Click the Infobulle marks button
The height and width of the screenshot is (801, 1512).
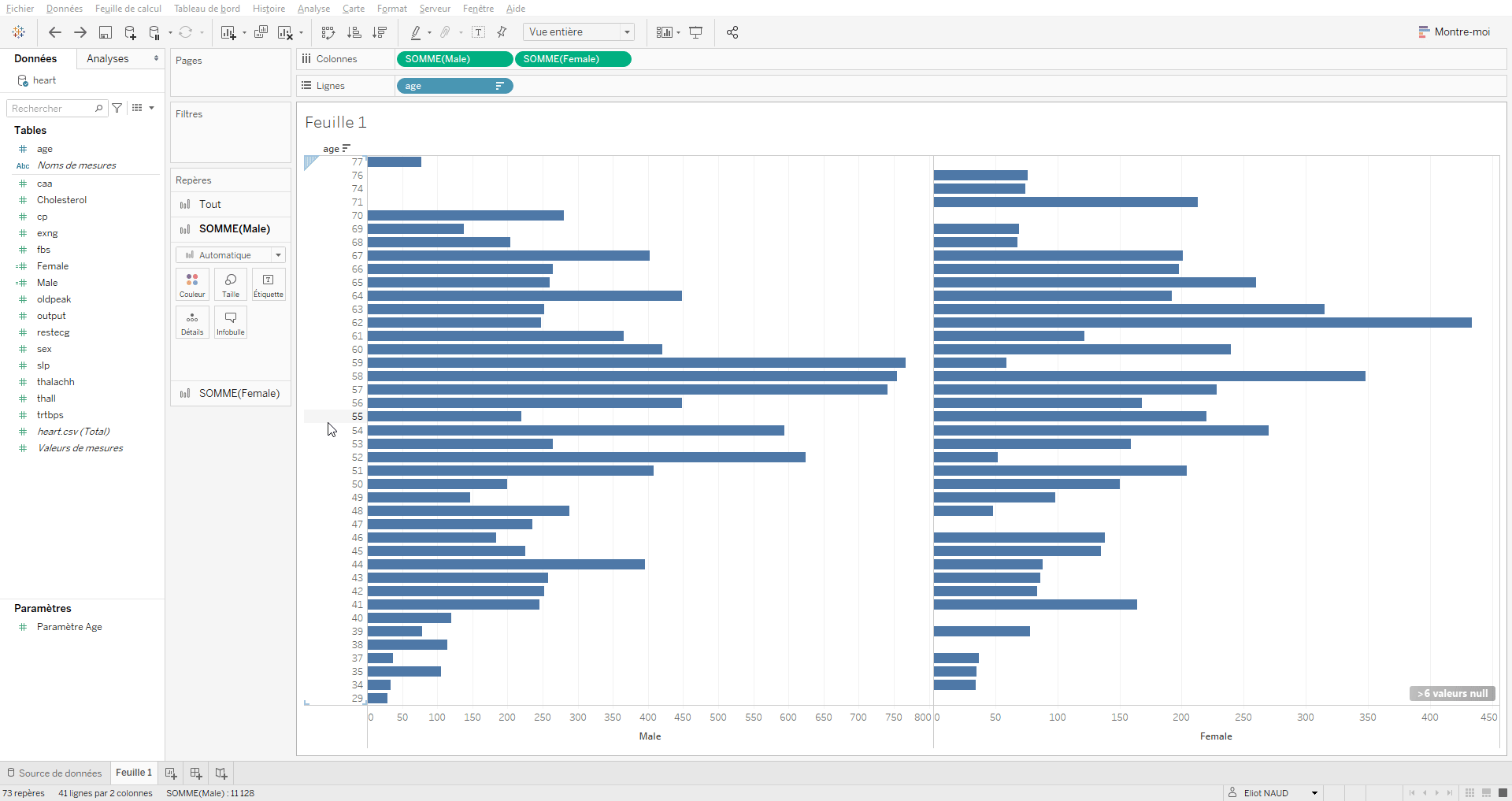231,322
